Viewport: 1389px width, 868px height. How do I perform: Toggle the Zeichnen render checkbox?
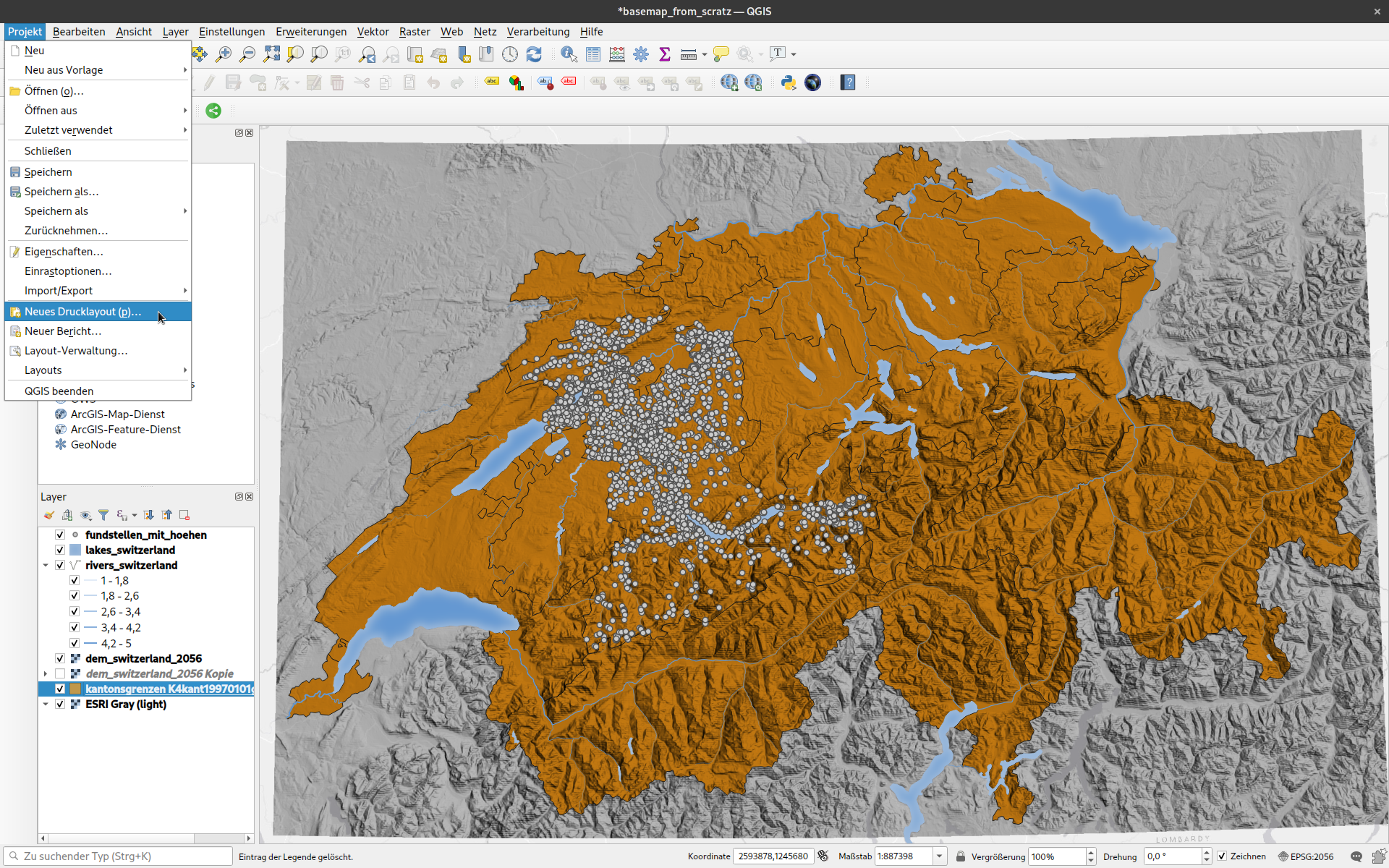[1222, 856]
